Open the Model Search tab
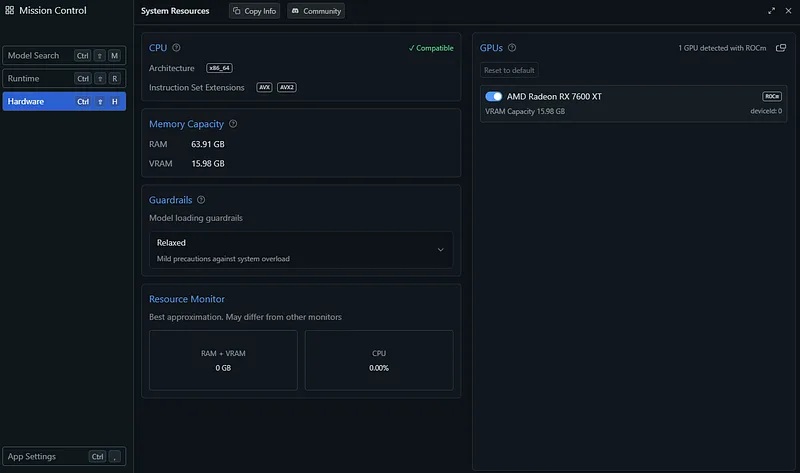800x473 pixels. pyautogui.click(x=64, y=55)
